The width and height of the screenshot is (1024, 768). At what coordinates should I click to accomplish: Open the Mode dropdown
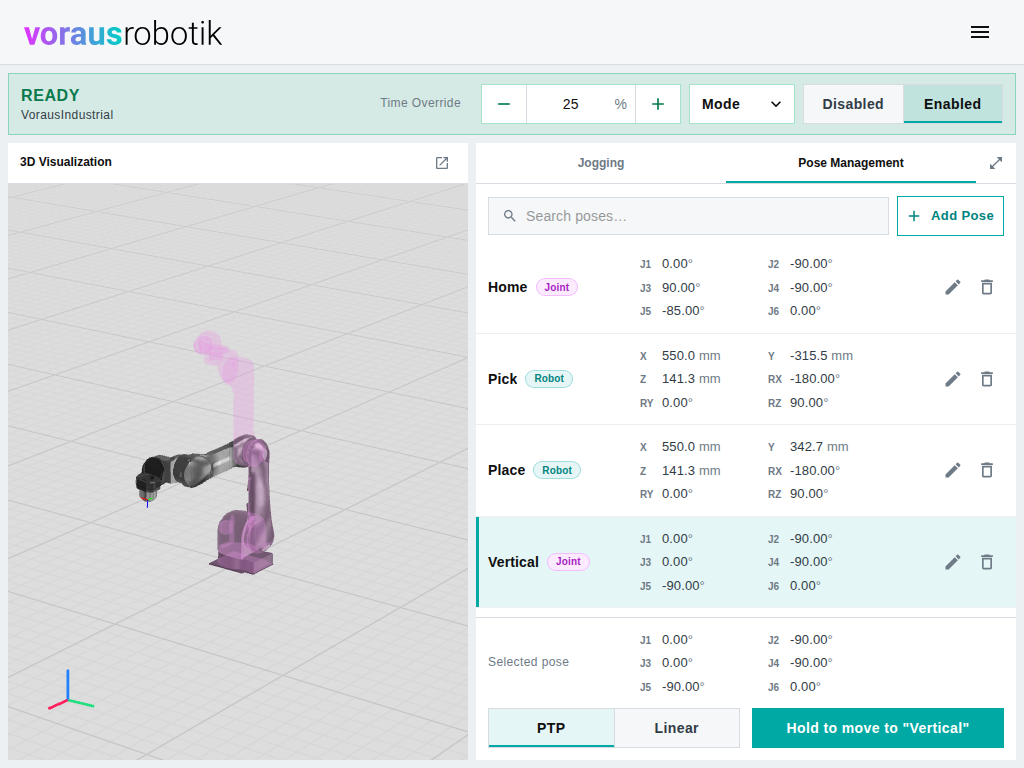click(x=741, y=104)
